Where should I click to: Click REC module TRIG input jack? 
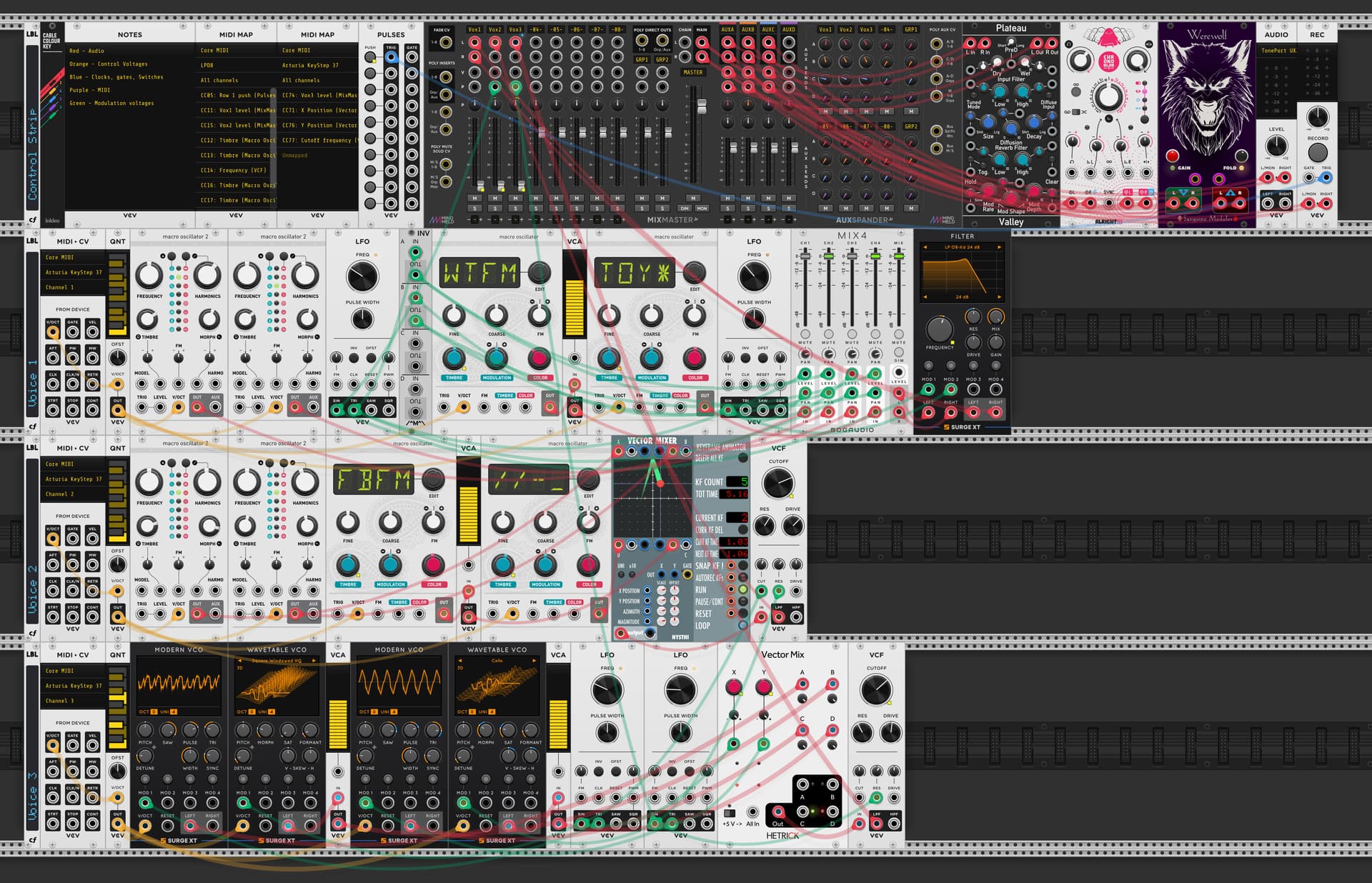click(1326, 177)
